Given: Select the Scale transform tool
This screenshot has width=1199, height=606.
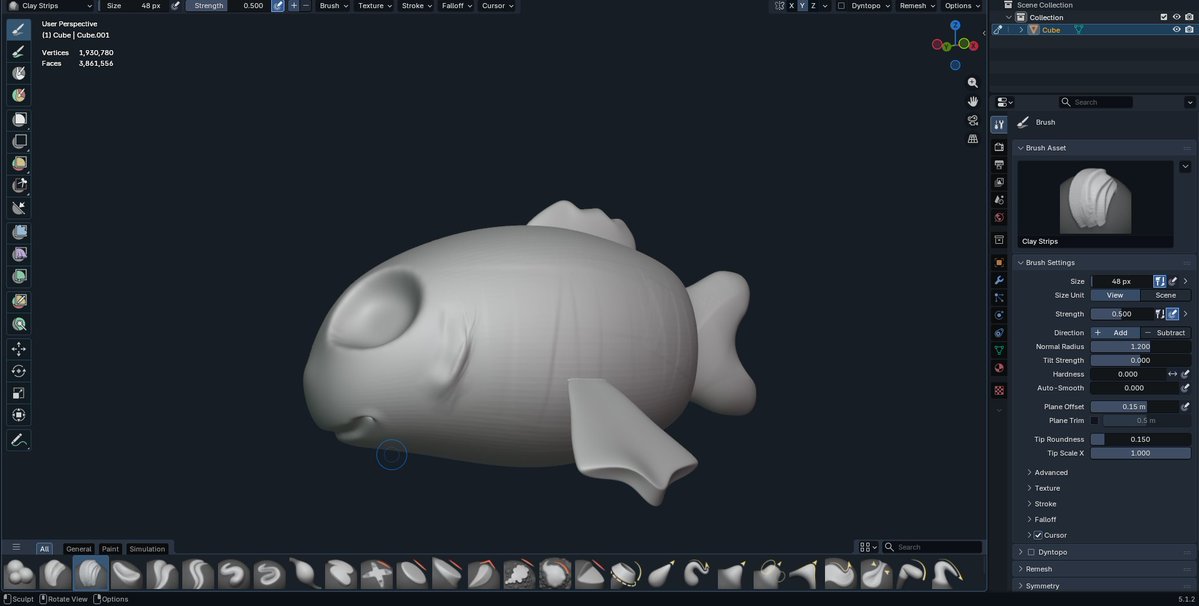Looking at the screenshot, I should pos(19,393).
